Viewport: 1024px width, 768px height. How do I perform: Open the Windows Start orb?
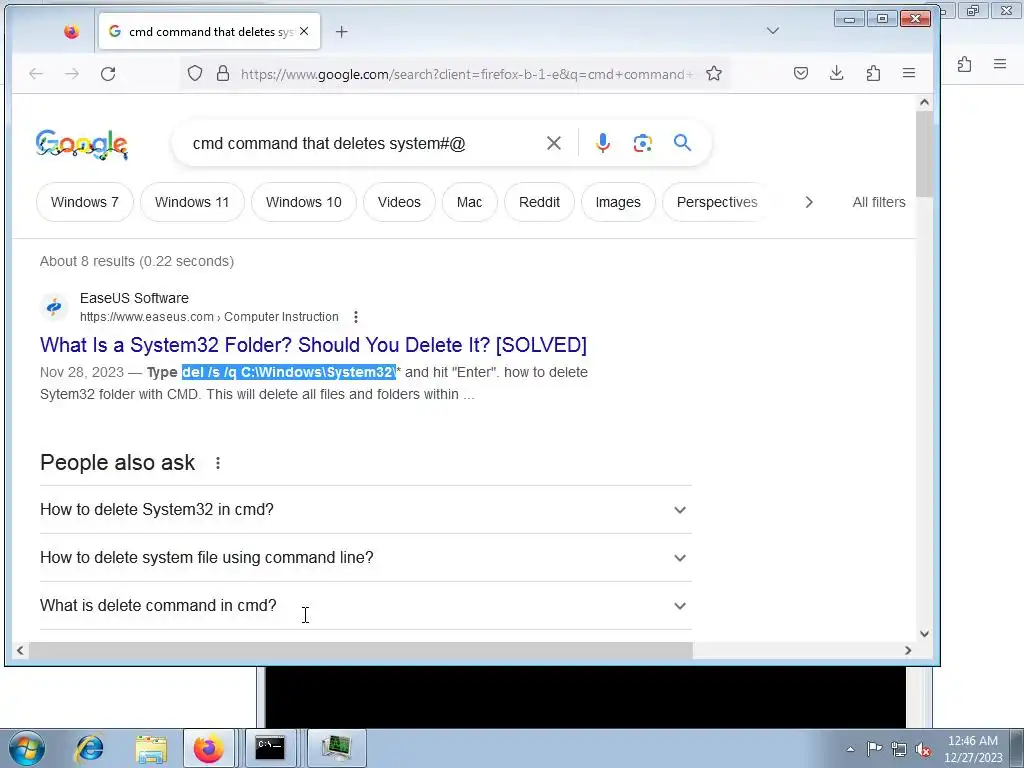click(x=27, y=748)
